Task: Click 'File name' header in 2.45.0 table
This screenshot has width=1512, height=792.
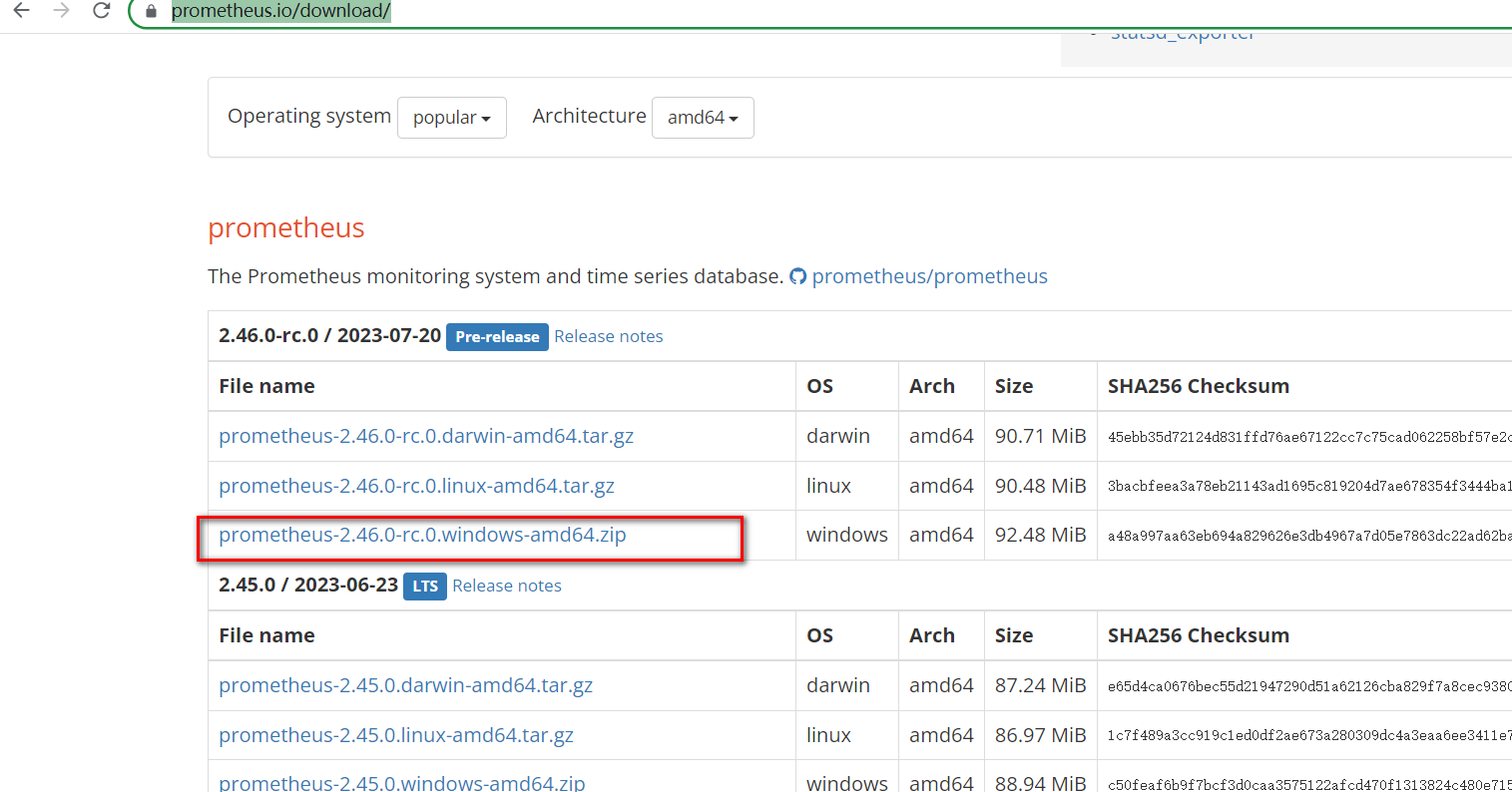Action: (x=266, y=635)
